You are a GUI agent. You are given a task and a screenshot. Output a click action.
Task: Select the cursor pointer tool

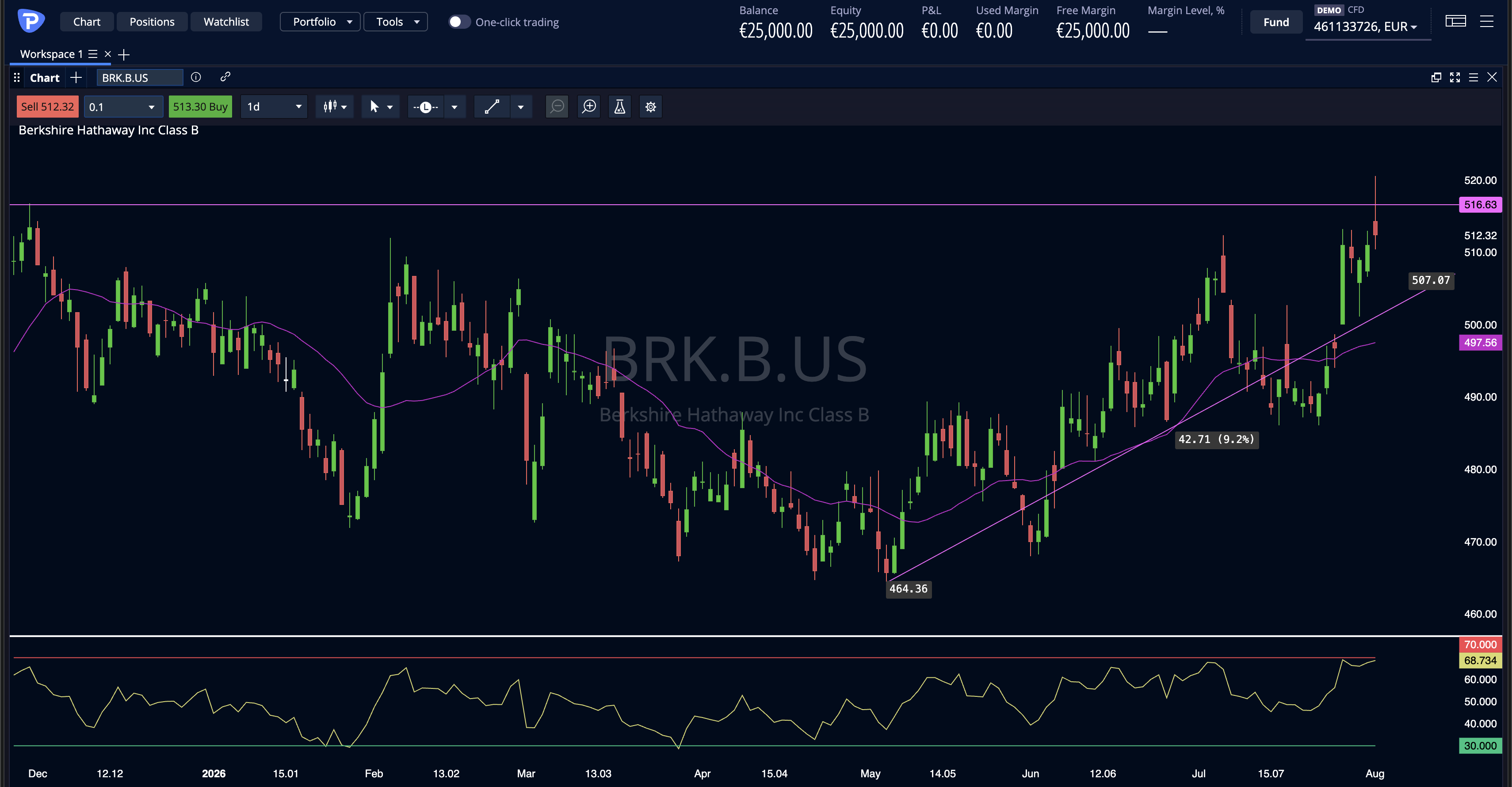pyautogui.click(x=374, y=107)
